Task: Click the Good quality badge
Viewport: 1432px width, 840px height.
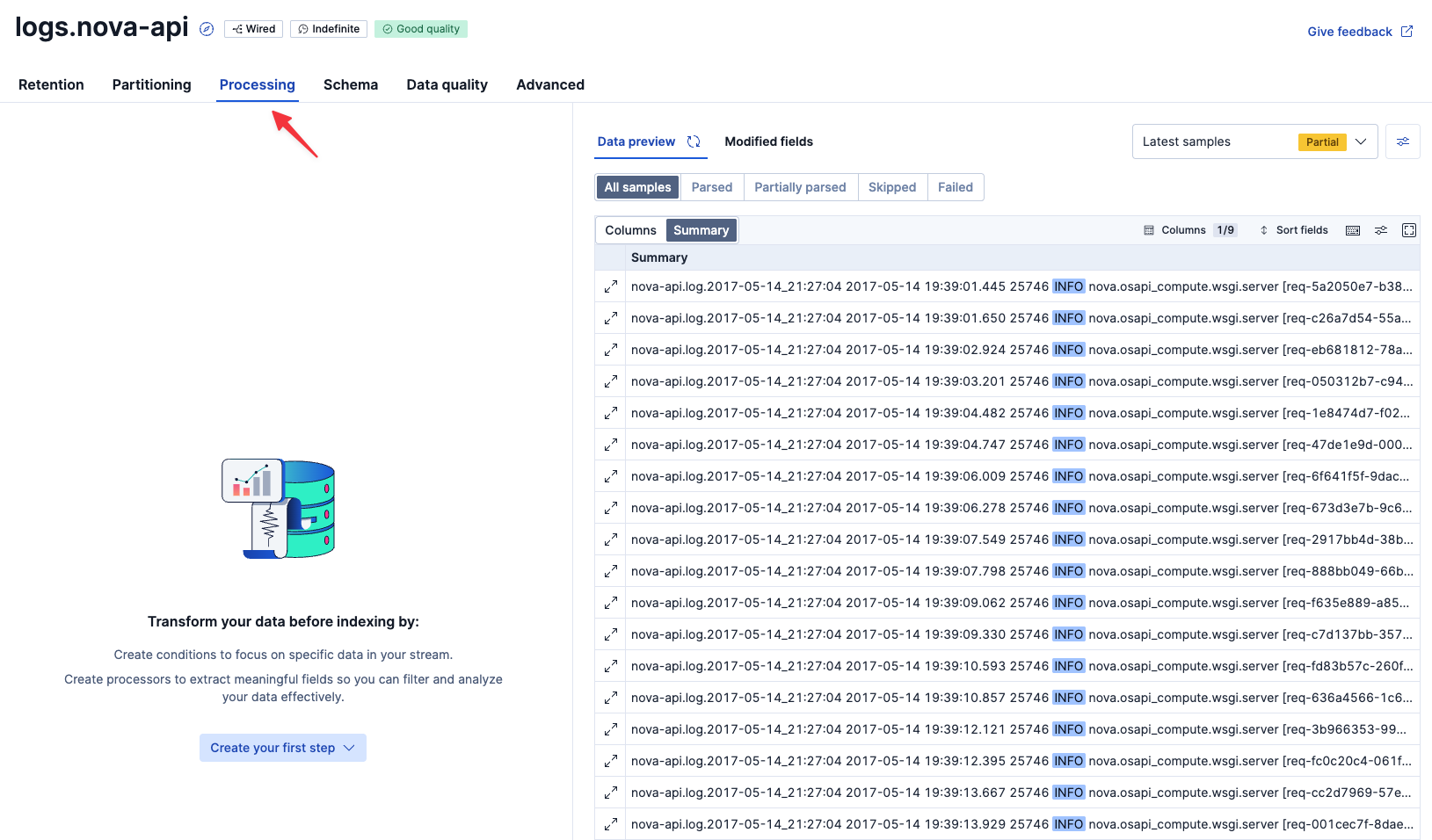Action: pyautogui.click(x=421, y=29)
